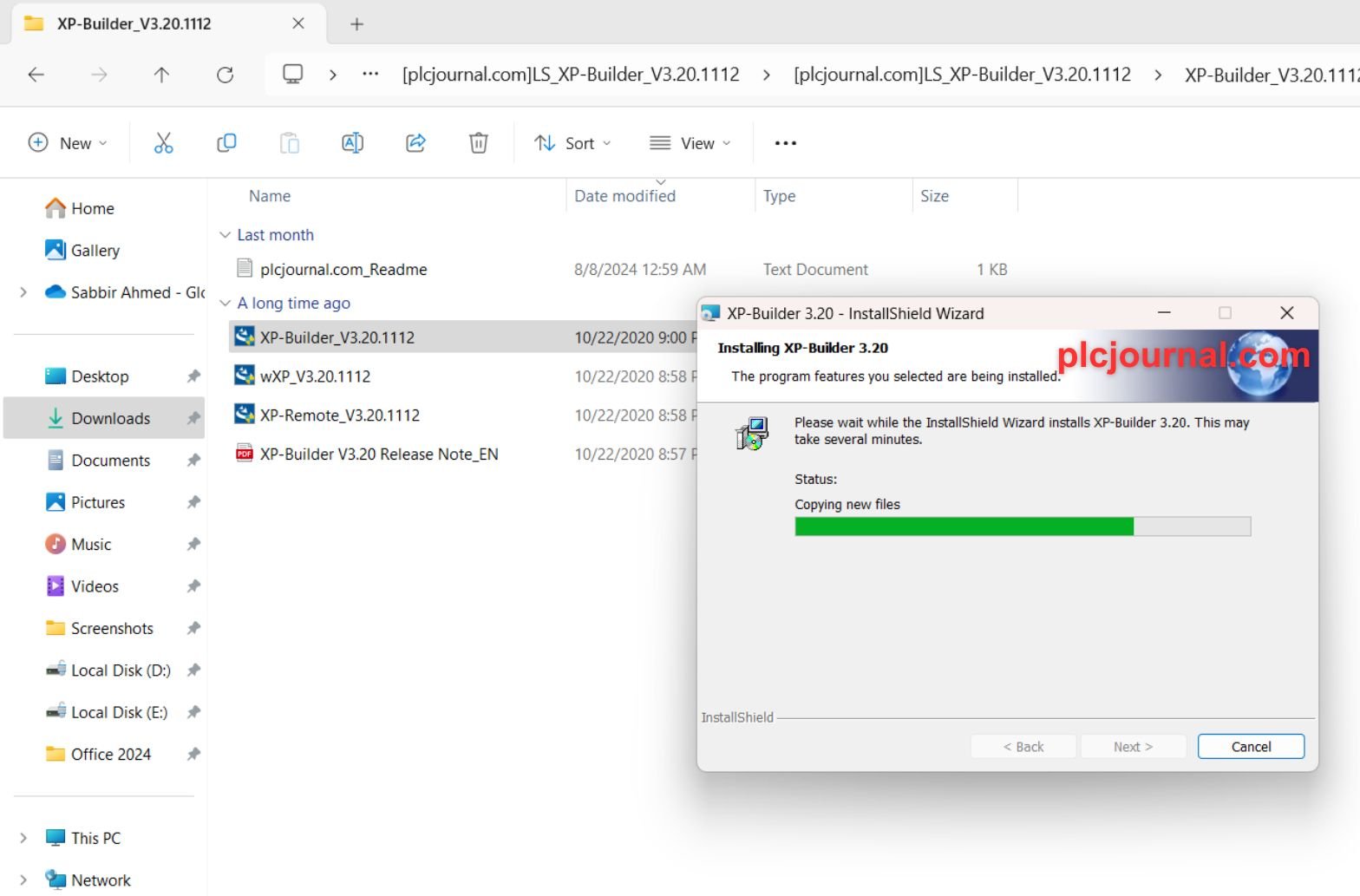Go up one folder level arrow
This screenshot has height=896, width=1360.
point(161,75)
